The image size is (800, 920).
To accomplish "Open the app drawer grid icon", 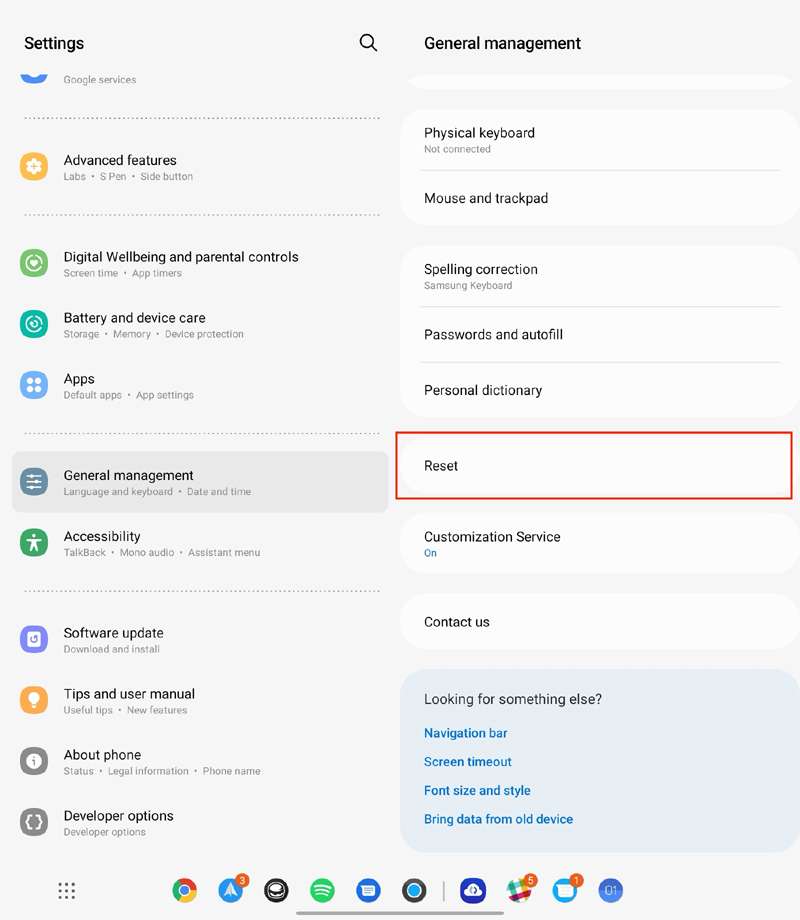I will coord(67,890).
